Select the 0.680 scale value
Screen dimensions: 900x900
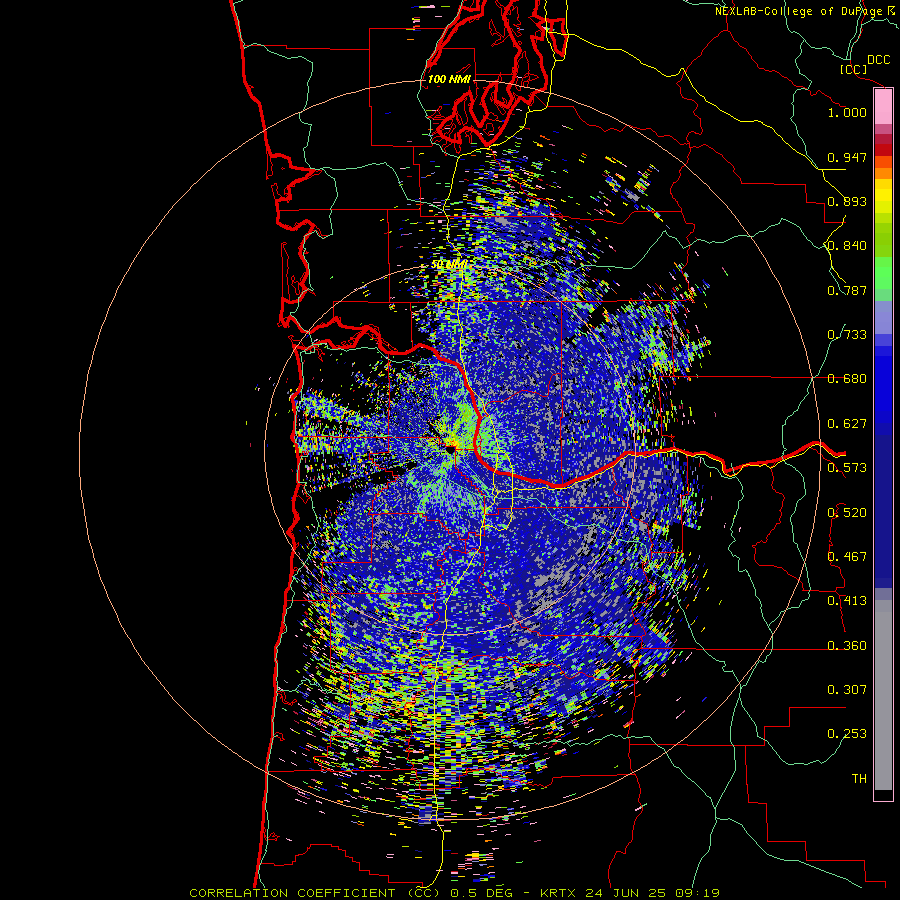847,379
